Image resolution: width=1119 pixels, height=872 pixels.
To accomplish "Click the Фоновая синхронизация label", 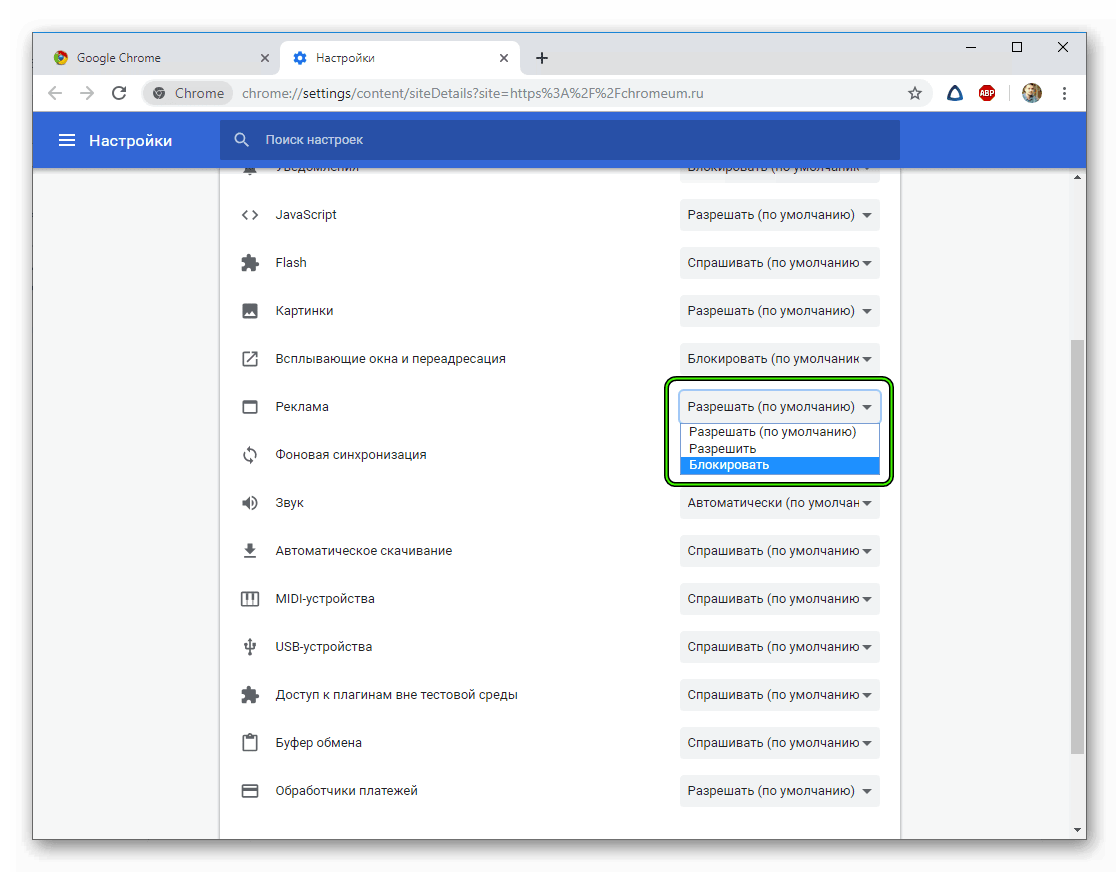I will 351,455.
